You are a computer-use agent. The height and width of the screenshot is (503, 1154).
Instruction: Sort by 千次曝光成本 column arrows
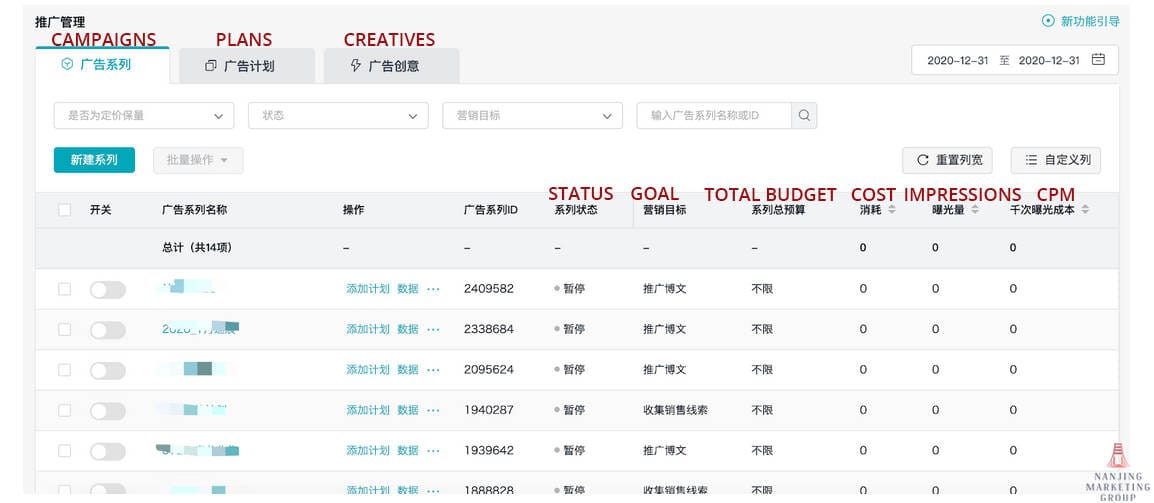[1085, 210]
